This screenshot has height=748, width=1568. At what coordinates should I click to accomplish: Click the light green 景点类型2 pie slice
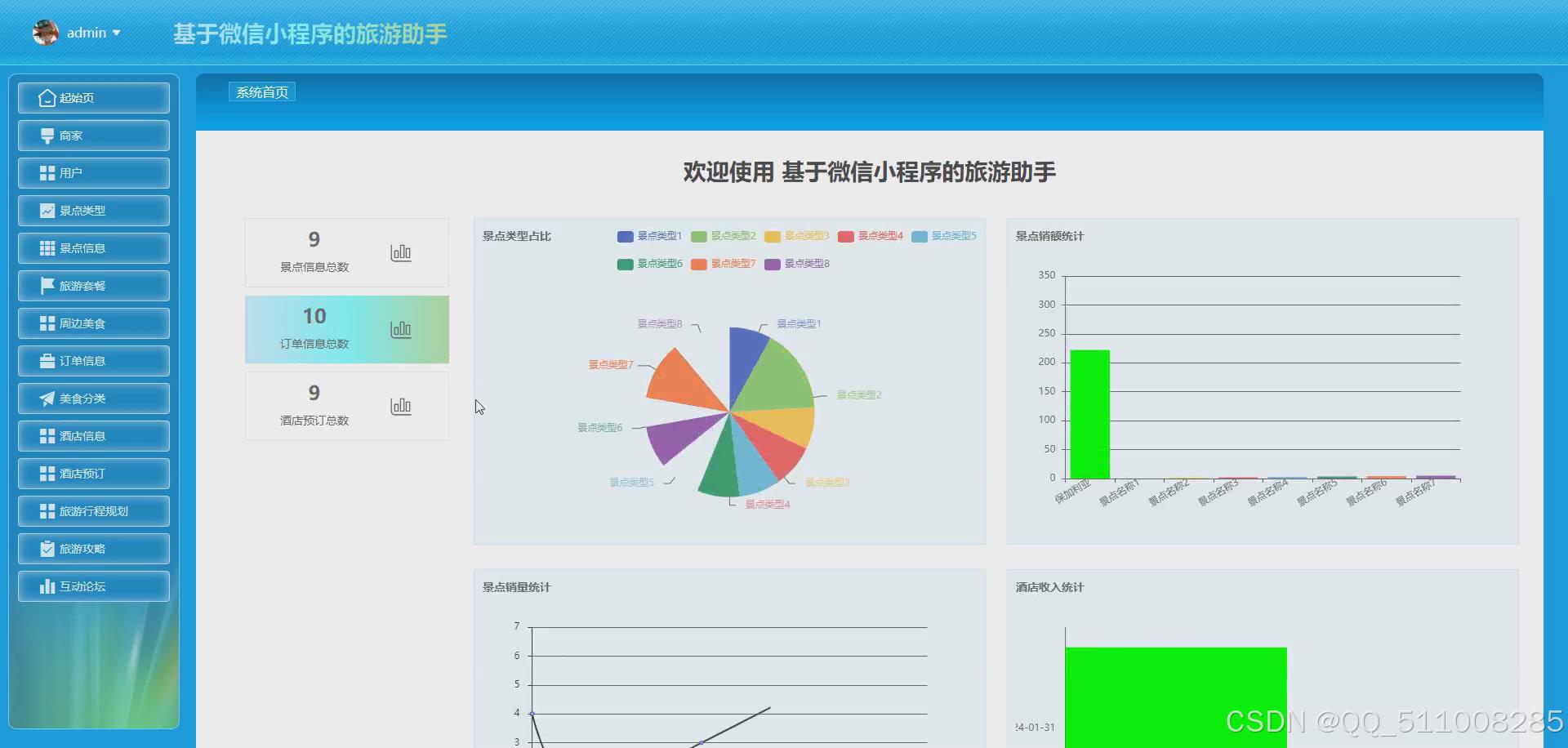pos(780,380)
